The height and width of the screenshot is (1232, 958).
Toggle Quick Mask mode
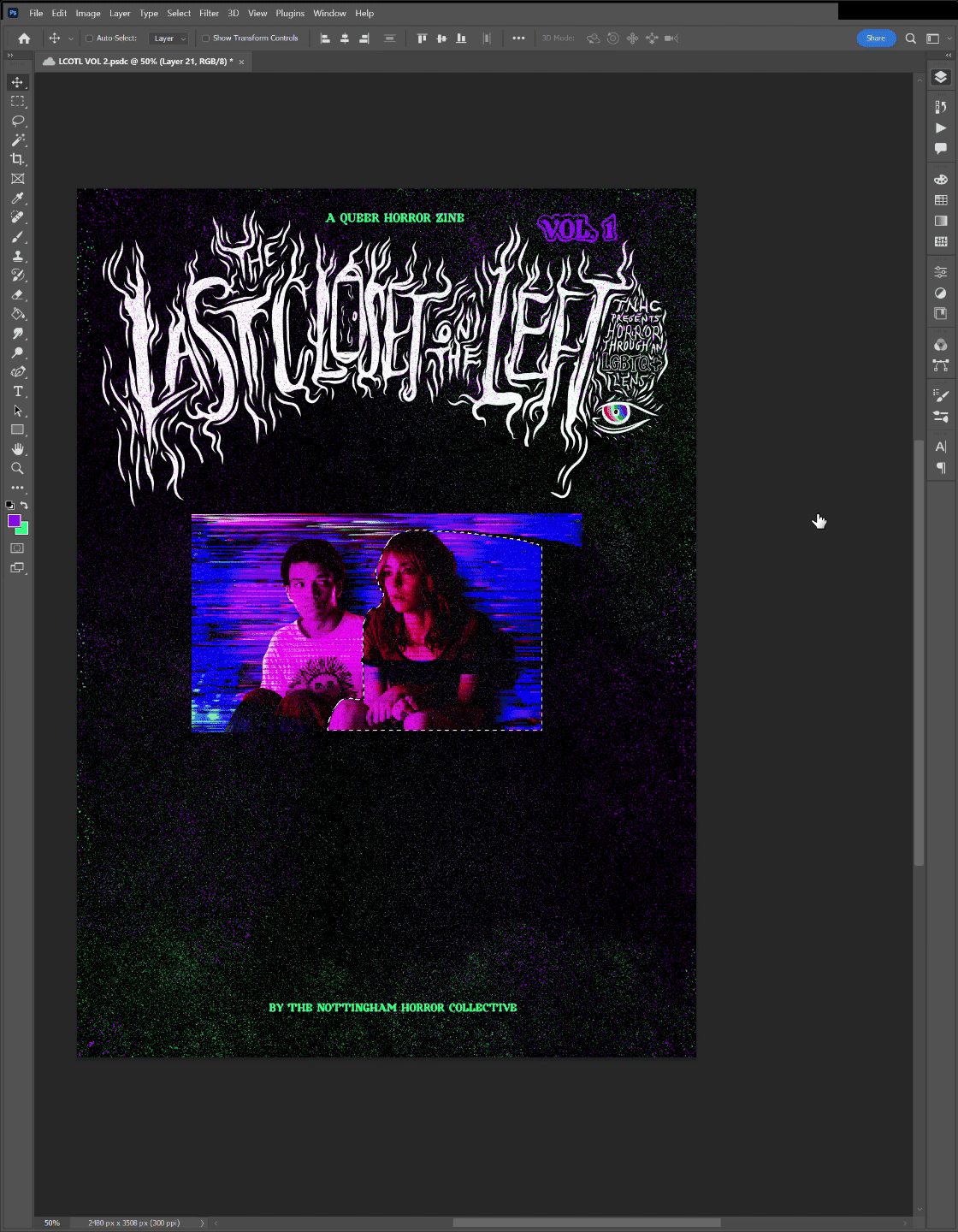[17, 548]
